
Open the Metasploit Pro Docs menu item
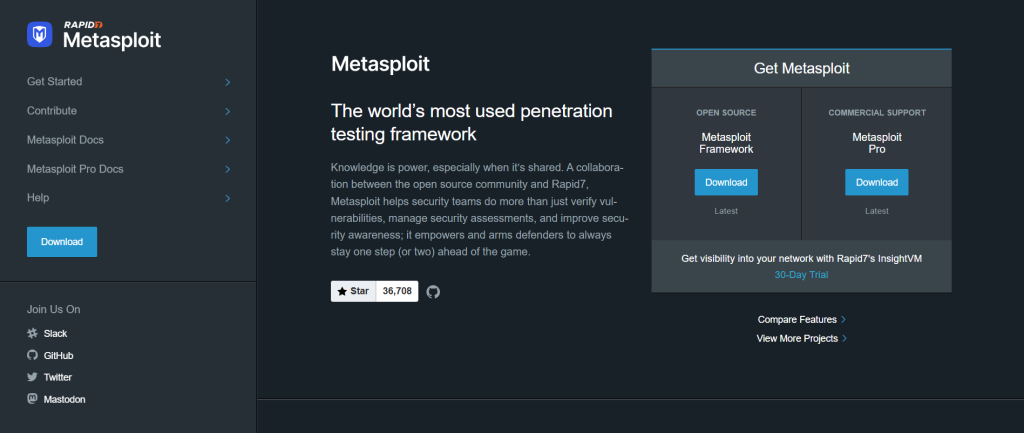pos(75,169)
